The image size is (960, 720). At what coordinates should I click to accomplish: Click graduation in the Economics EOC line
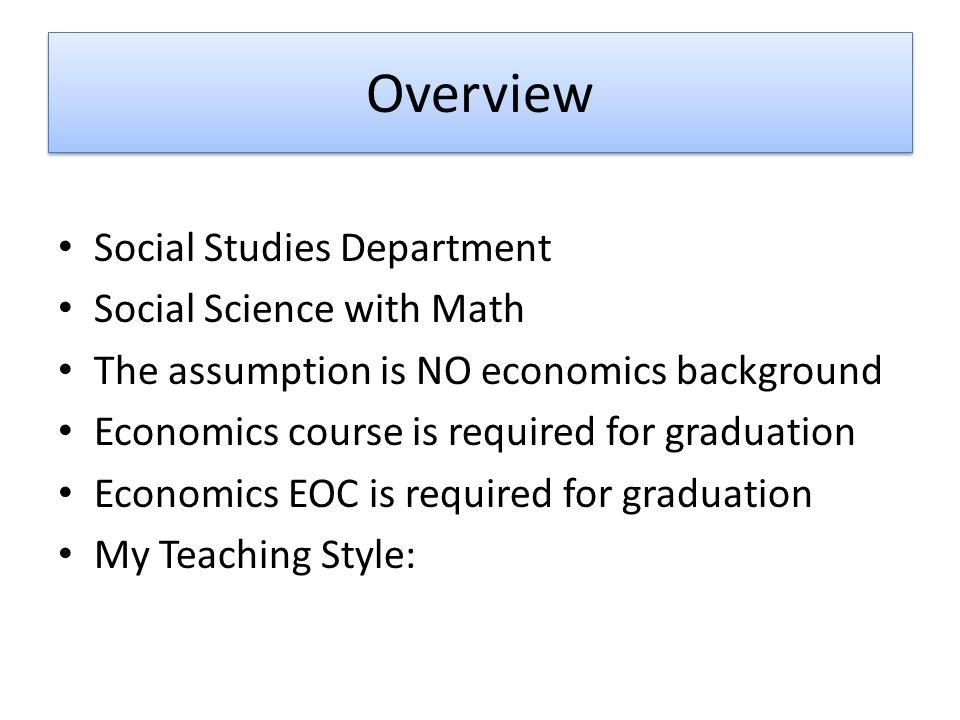[717, 495]
